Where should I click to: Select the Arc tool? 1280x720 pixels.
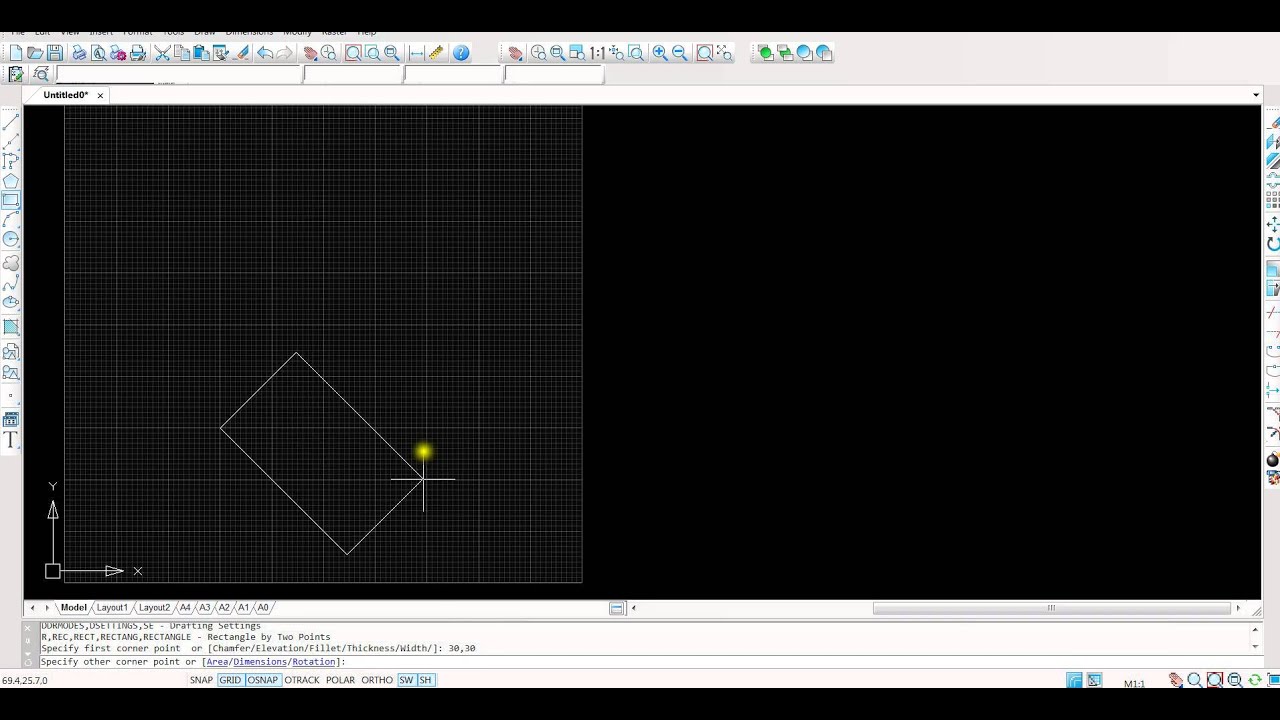pos(11,220)
